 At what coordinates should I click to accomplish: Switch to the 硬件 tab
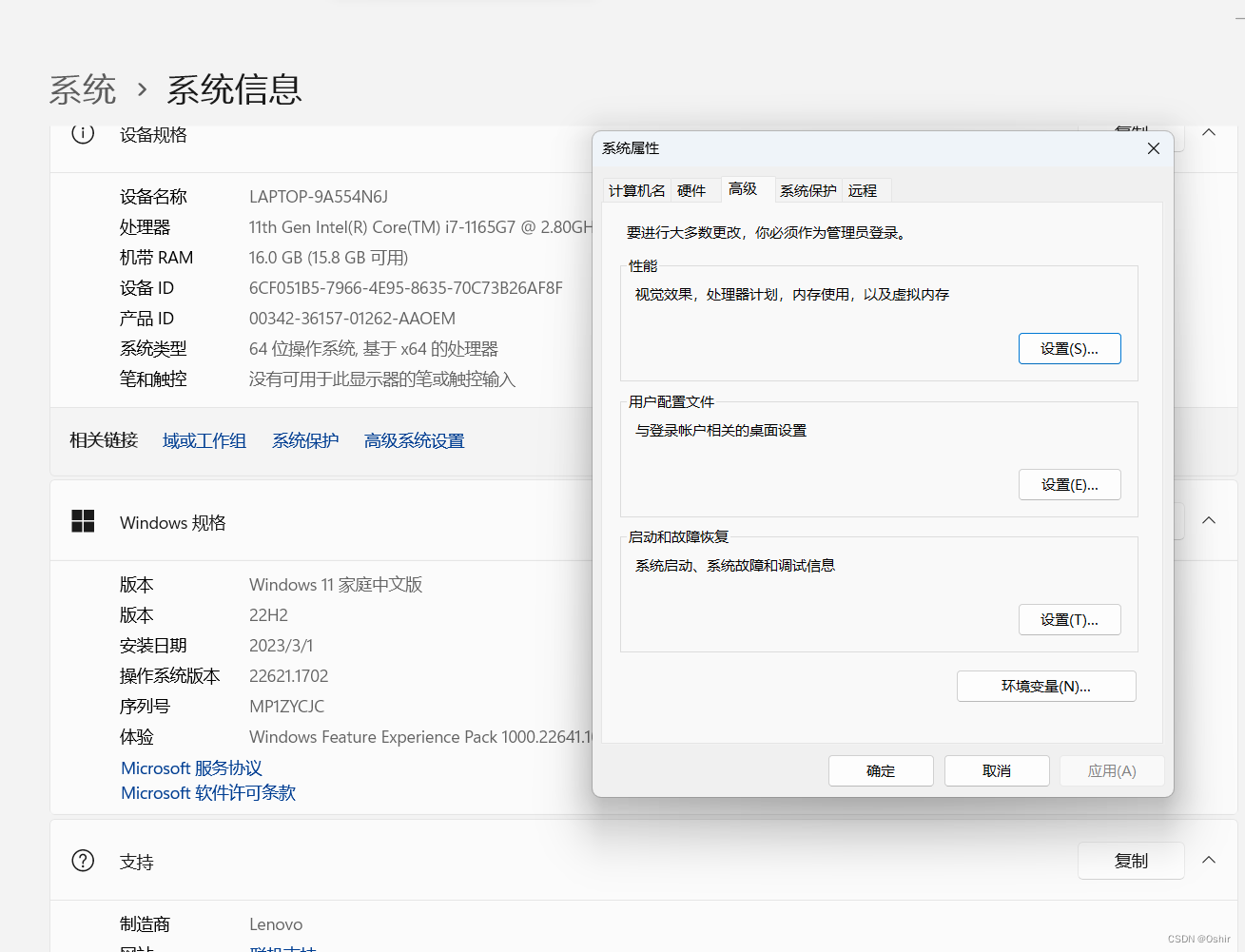coord(691,191)
